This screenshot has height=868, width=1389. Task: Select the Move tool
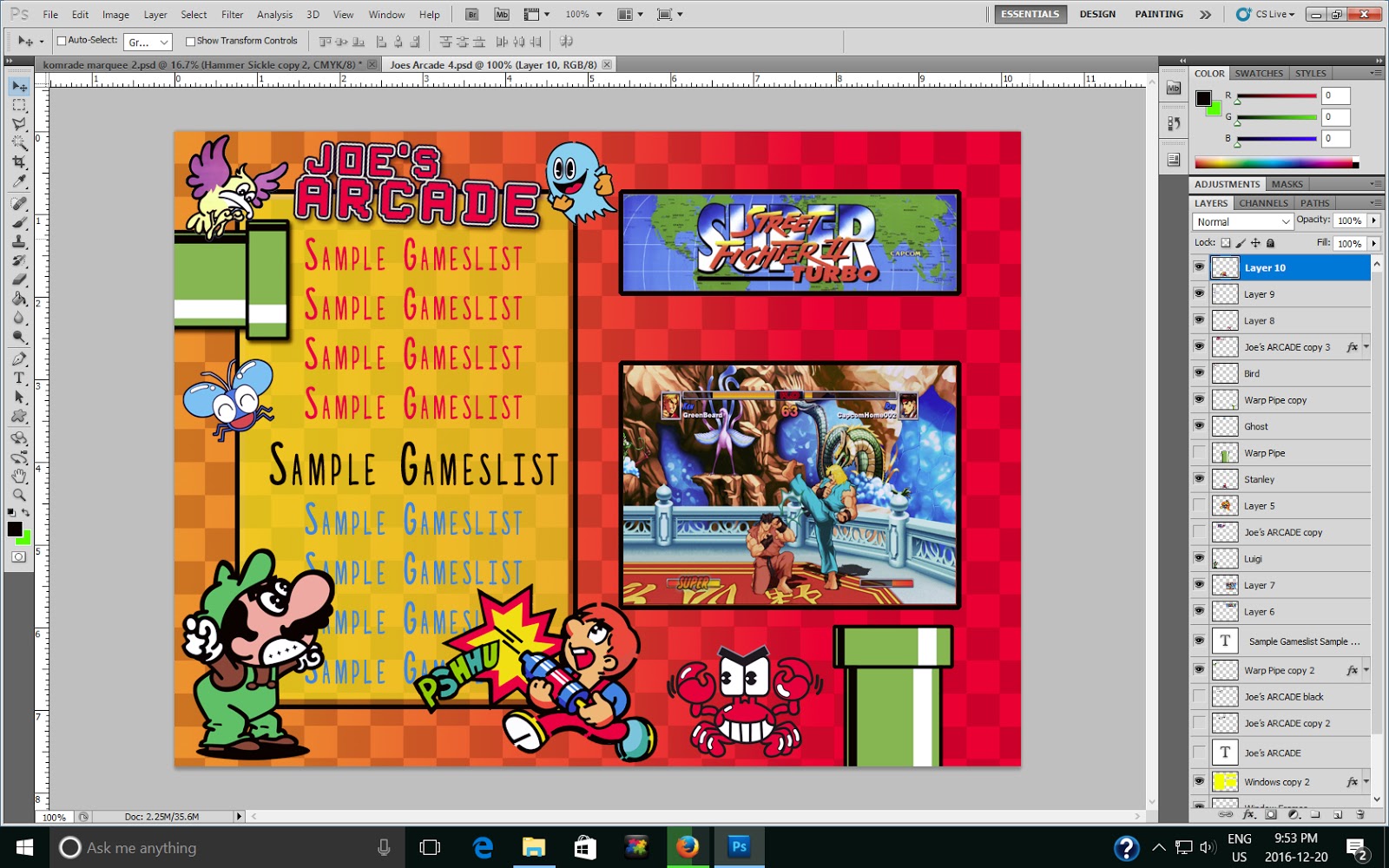click(20, 86)
